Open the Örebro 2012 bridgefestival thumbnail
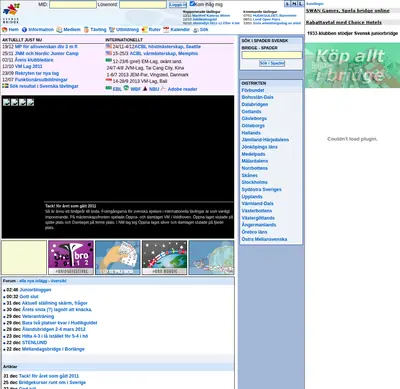This screenshot has width=400, height=389. coord(71,257)
